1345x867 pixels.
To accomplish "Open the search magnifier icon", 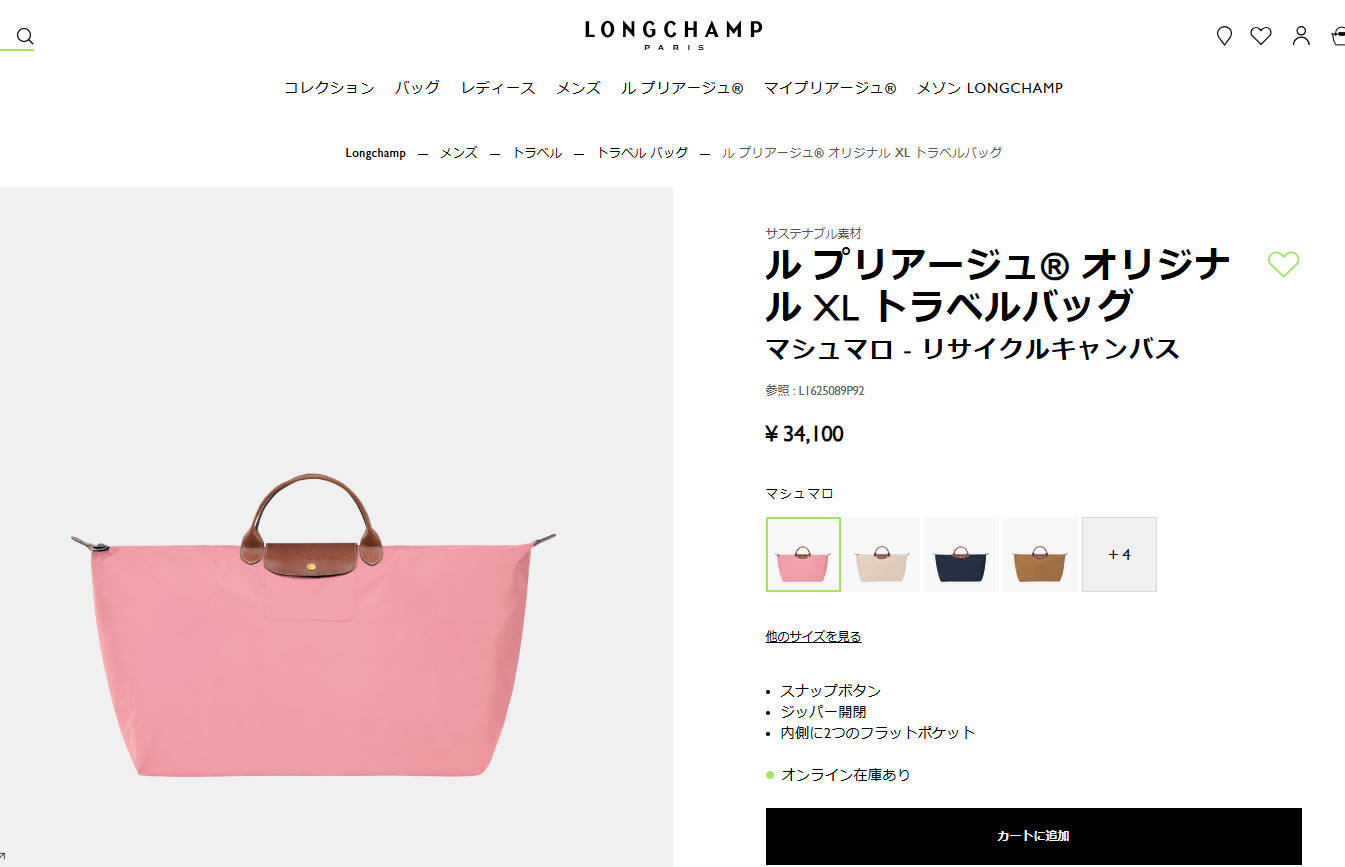I will (x=25, y=37).
